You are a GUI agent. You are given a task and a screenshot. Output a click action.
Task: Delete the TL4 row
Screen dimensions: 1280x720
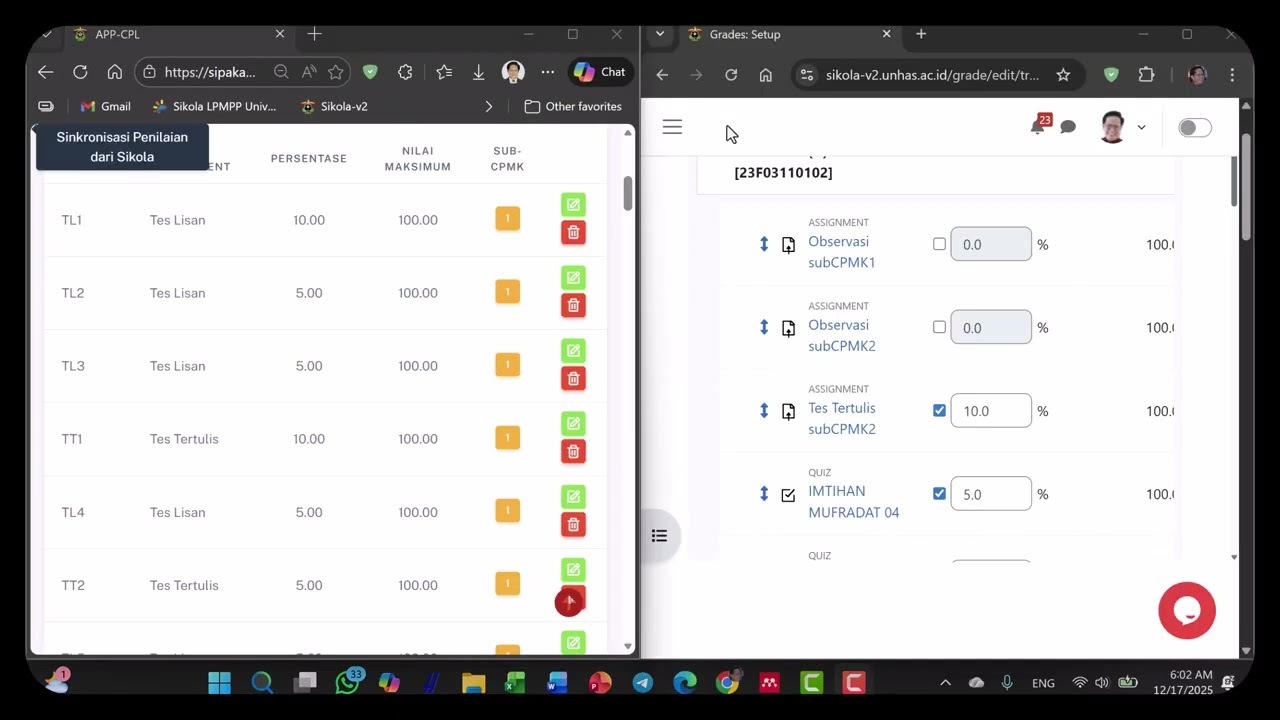pyautogui.click(x=573, y=525)
